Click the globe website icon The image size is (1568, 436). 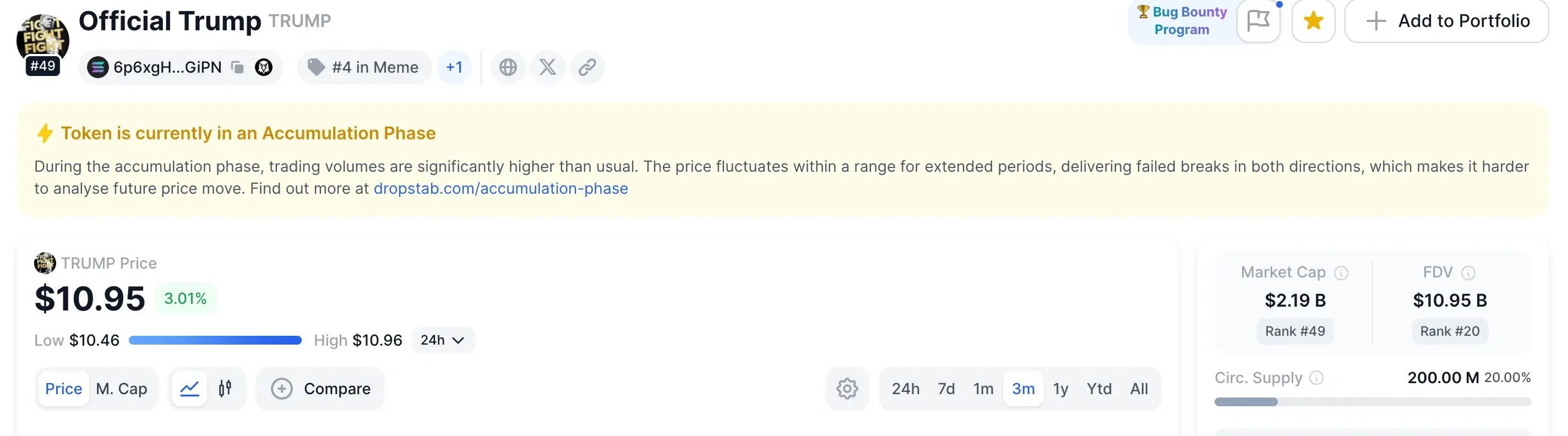[508, 67]
